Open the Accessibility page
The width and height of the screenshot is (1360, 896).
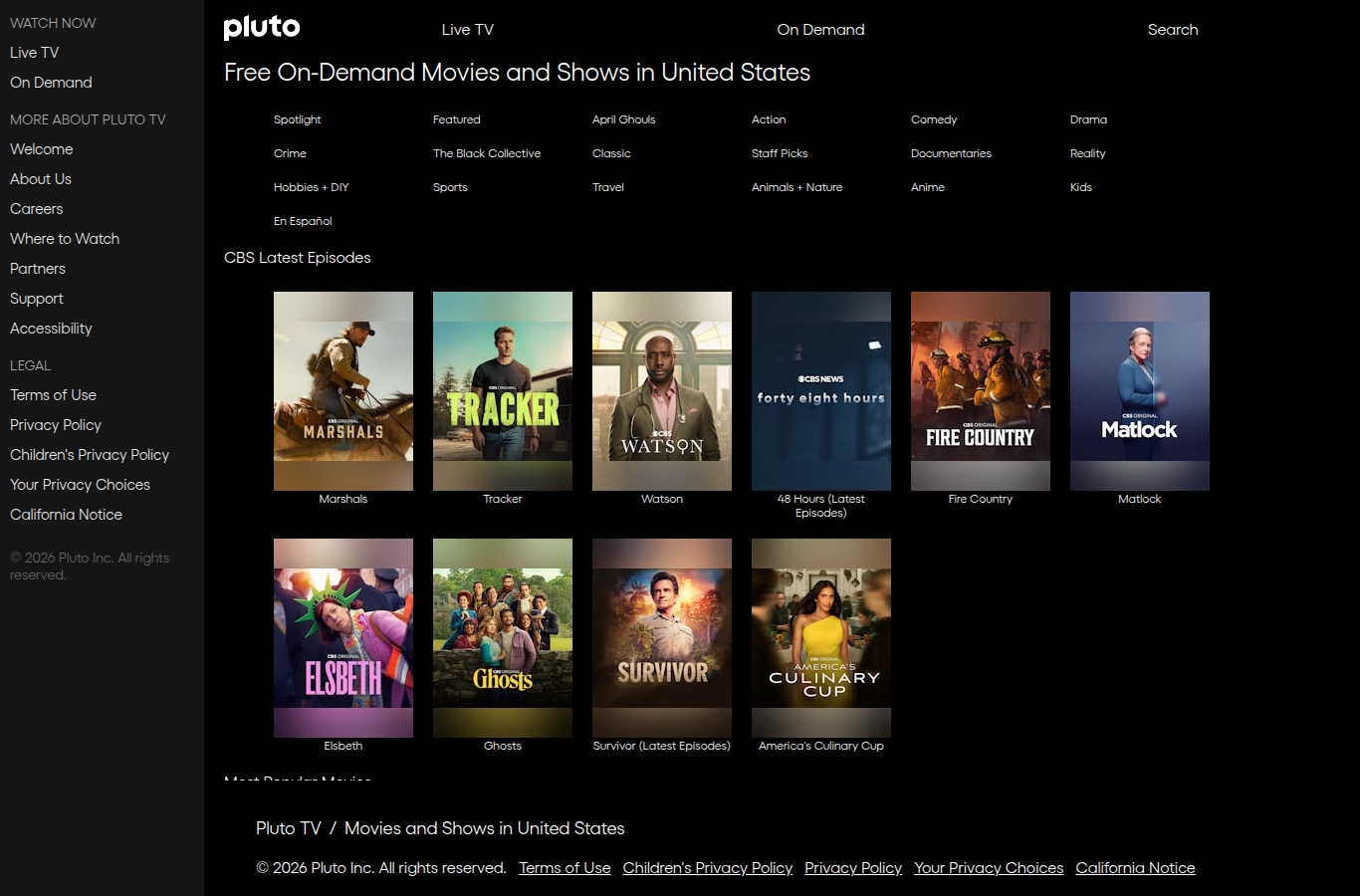coord(51,329)
